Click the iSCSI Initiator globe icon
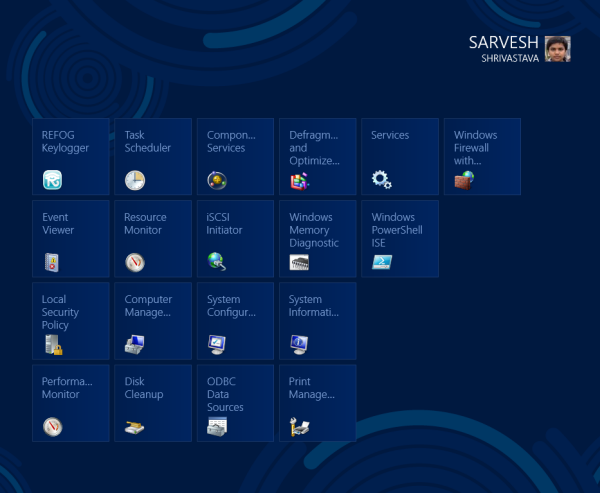Image resolution: width=600 pixels, height=493 pixels. 217,262
